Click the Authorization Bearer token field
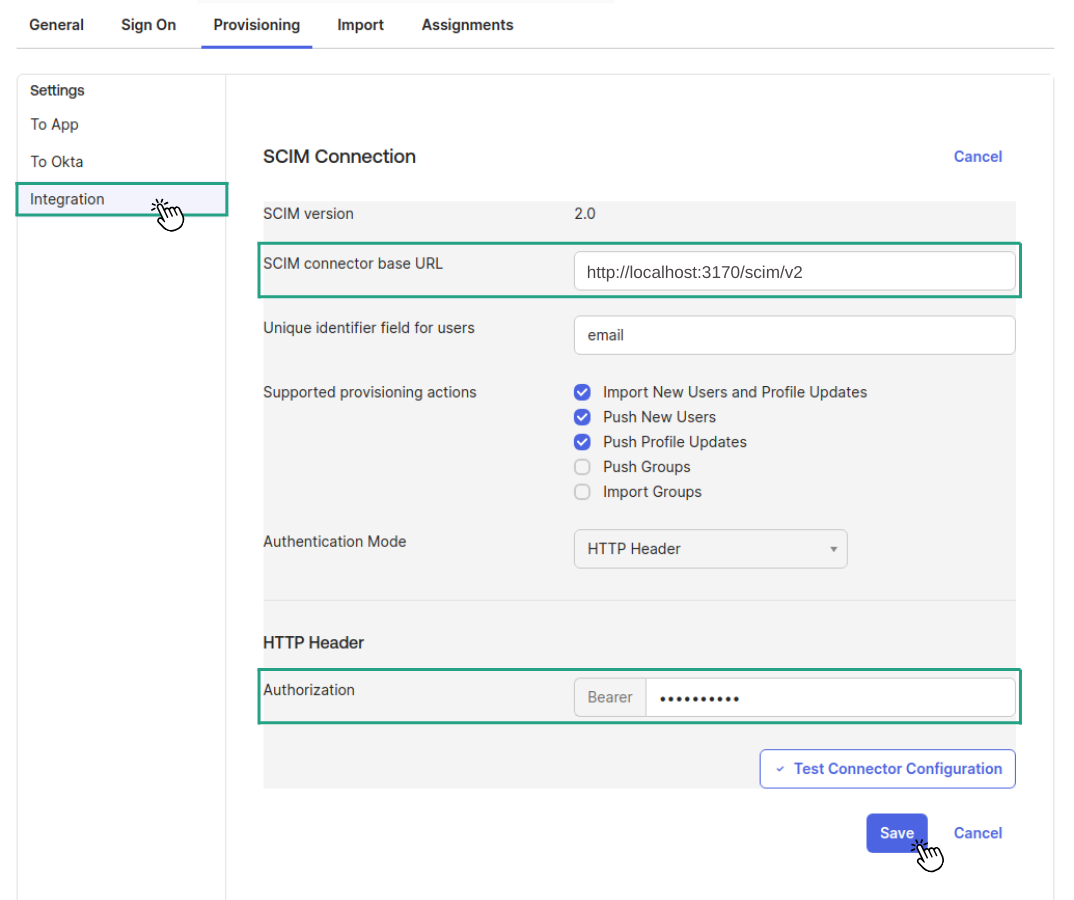The height and width of the screenshot is (900, 1074). (830, 698)
